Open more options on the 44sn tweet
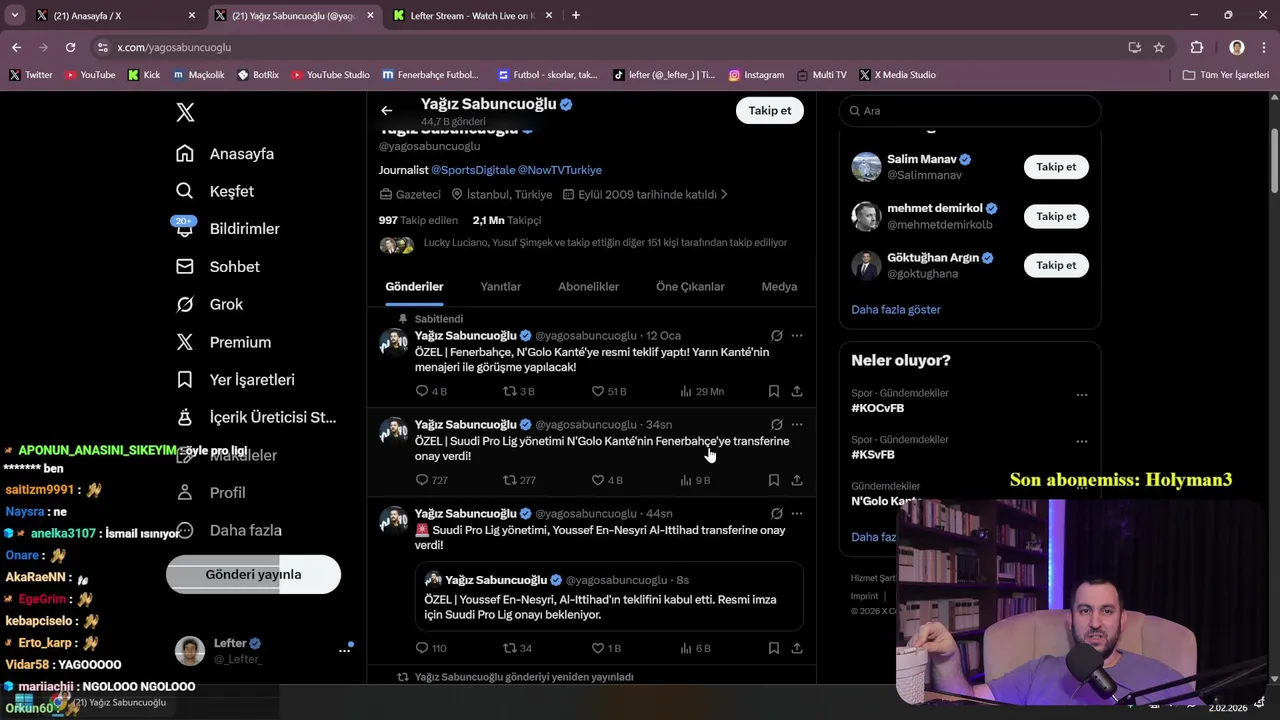The image size is (1280, 720). pyautogui.click(x=797, y=514)
